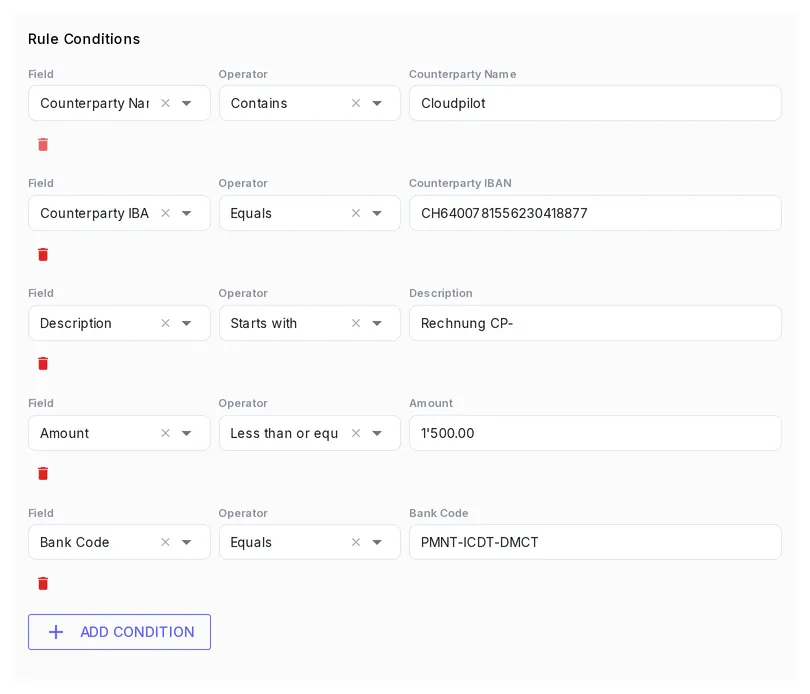The height and width of the screenshot is (694, 810).
Task: Focus the Cloudpilot counterparty name input
Action: (x=595, y=103)
